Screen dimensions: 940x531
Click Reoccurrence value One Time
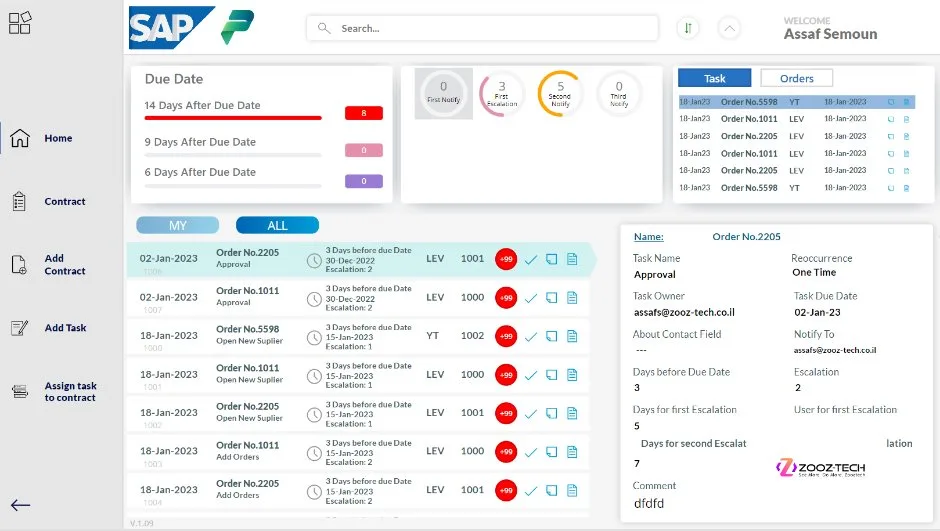814,272
